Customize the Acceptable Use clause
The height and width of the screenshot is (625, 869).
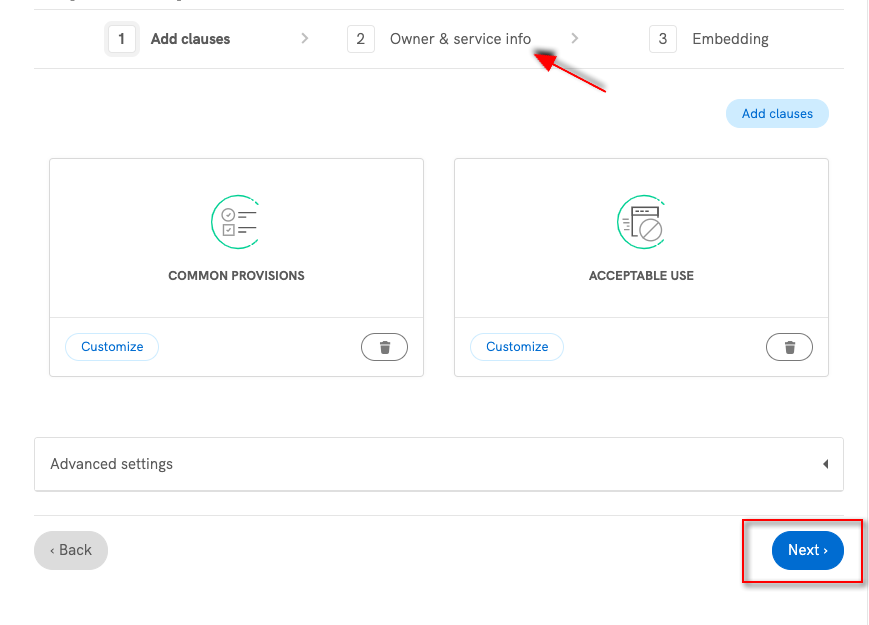point(517,347)
